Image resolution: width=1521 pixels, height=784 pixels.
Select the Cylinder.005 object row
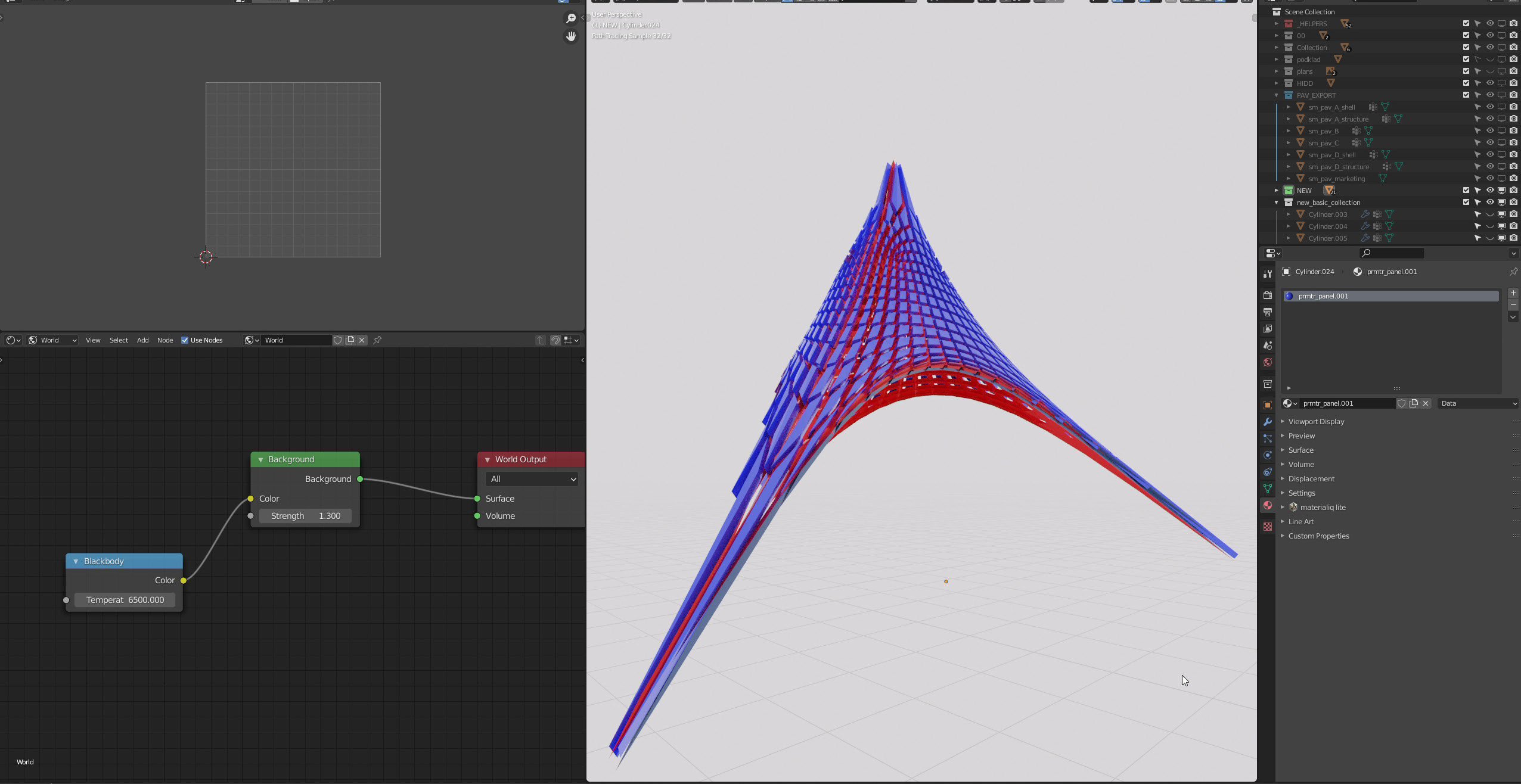pos(1327,238)
